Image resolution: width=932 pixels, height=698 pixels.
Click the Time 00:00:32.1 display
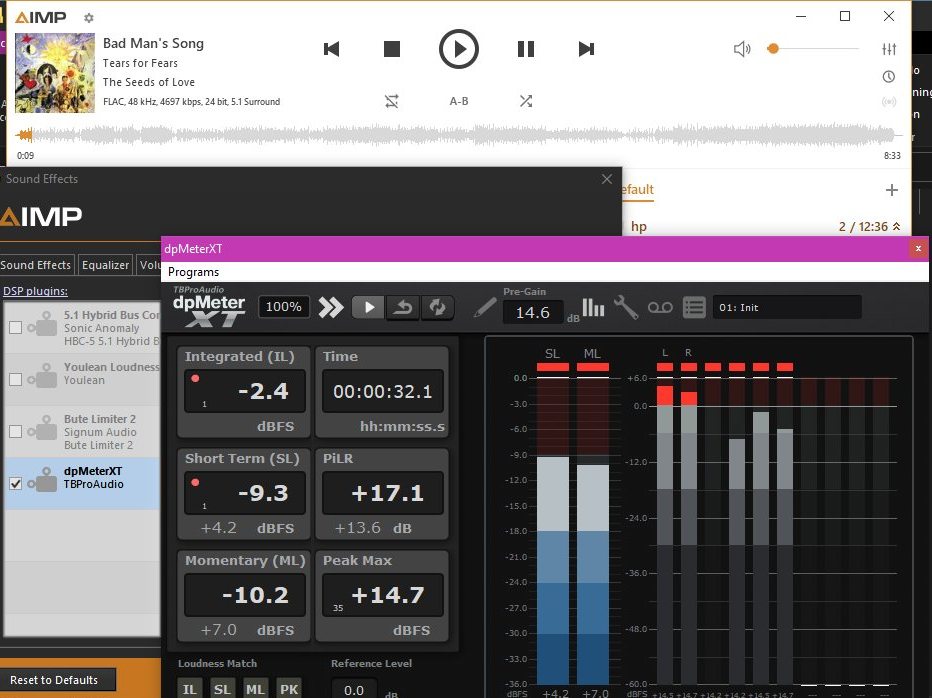(x=383, y=391)
